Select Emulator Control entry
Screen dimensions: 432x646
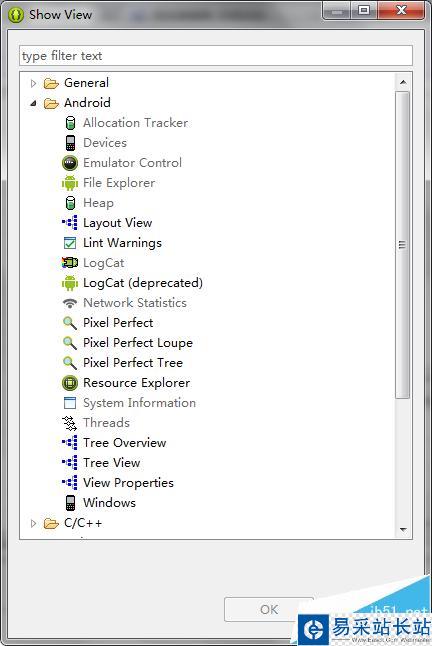[x=132, y=163]
